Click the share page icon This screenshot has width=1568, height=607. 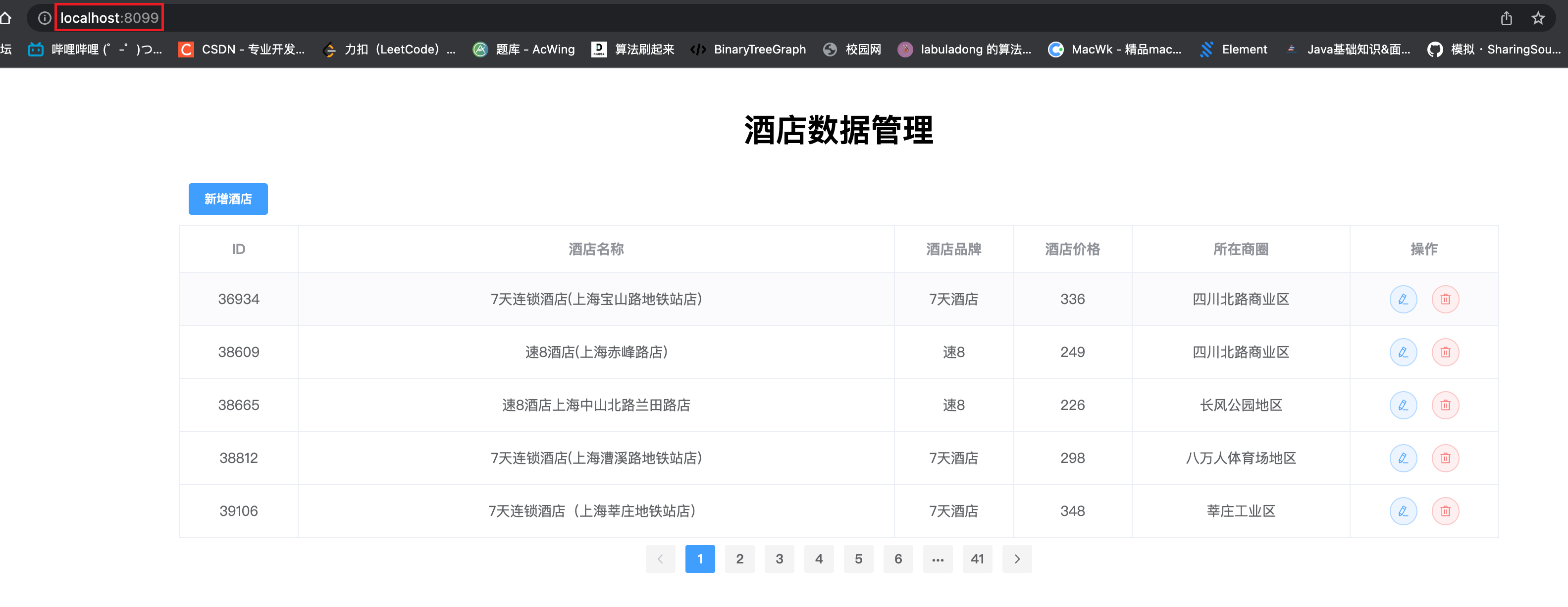(x=1506, y=18)
